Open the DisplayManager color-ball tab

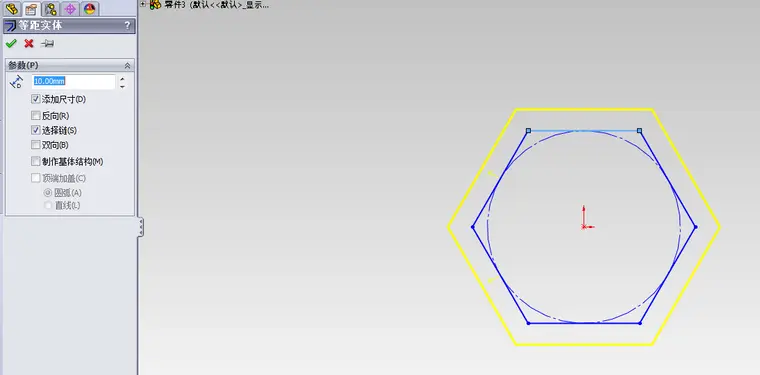89,8
